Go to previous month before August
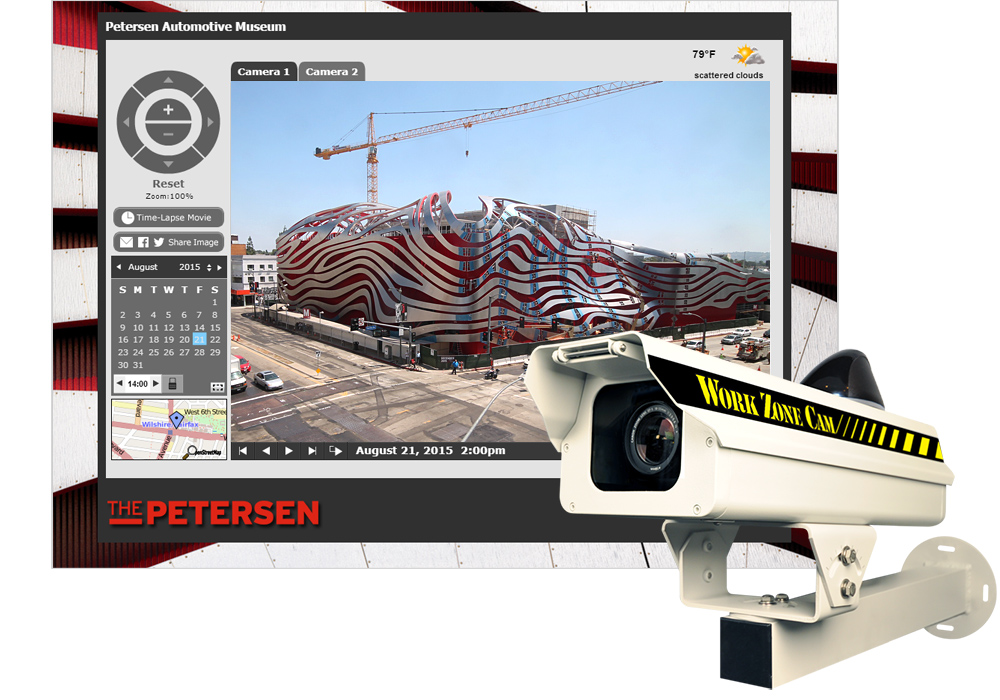 [x=119, y=268]
